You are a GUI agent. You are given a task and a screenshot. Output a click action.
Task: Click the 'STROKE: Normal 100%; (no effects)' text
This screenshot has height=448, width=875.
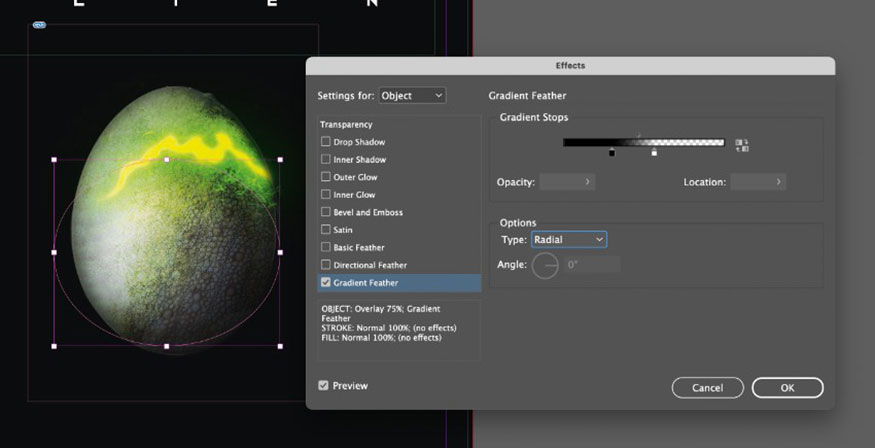click(x=389, y=328)
